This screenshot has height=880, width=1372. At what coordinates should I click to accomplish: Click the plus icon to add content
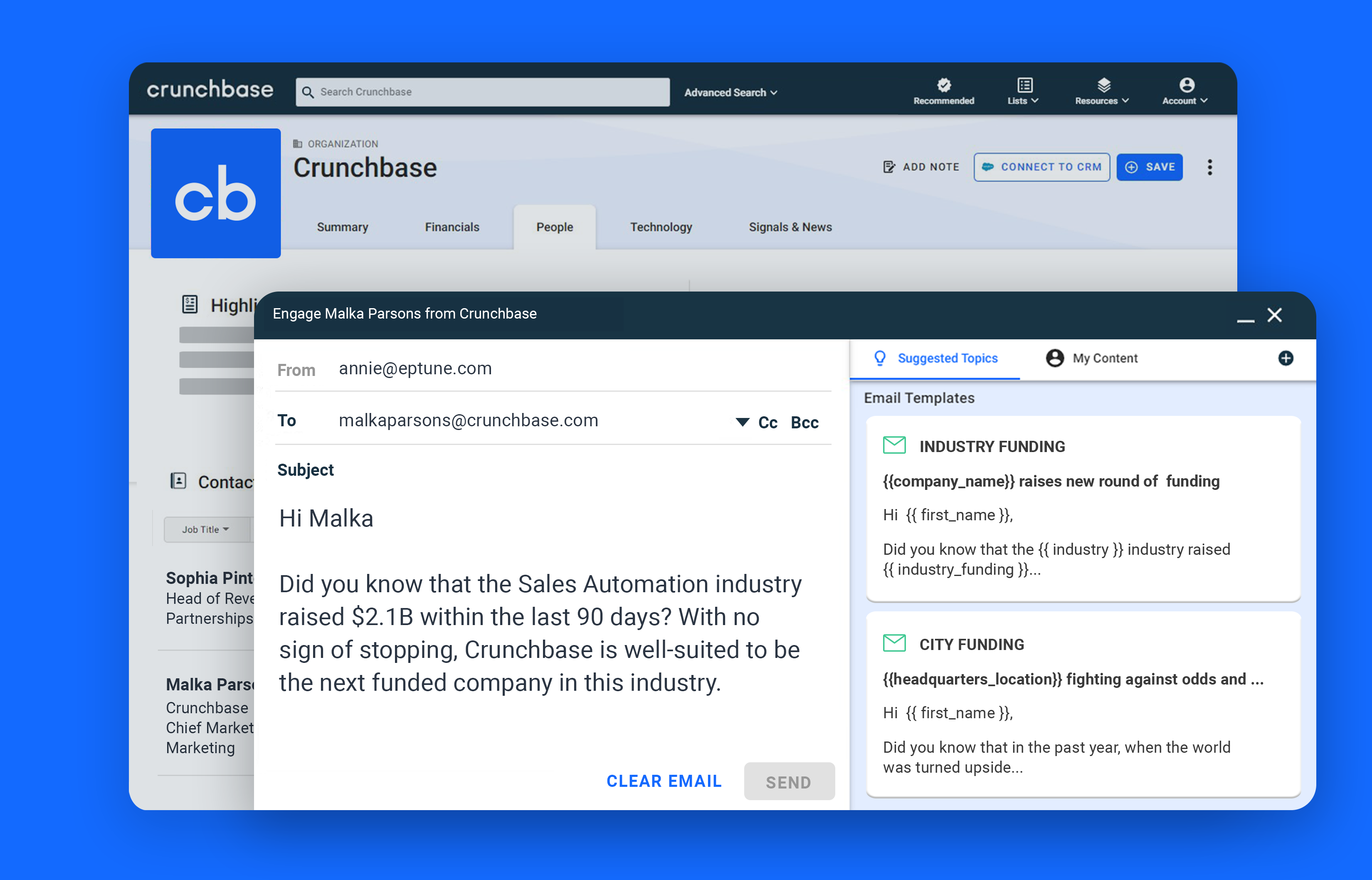tap(1286, 358)
